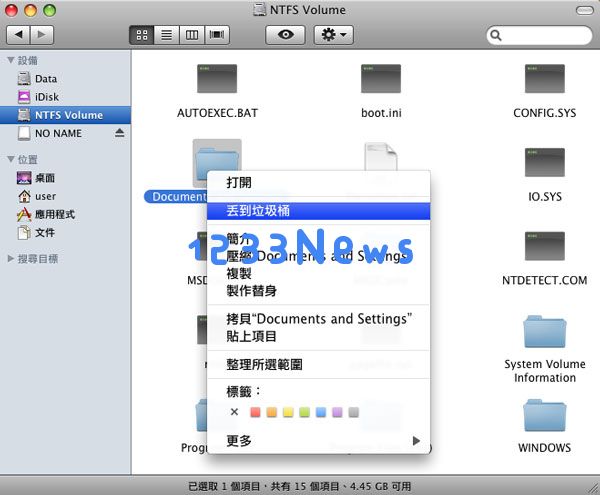600x495 pixels.
Task: Switch to icon view
Action: (142, 35)
